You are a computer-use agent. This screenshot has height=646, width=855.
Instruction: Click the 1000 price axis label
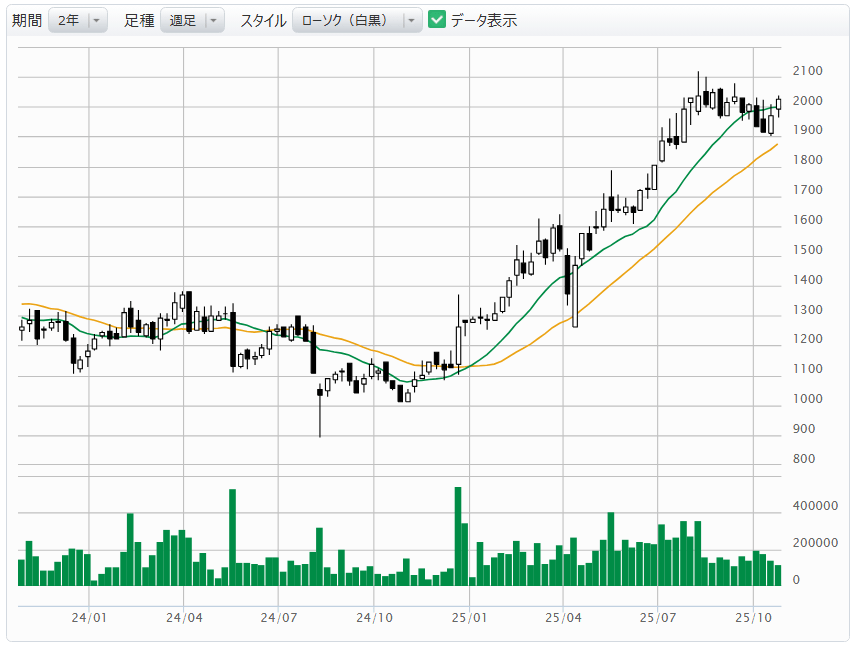[807, 399]
